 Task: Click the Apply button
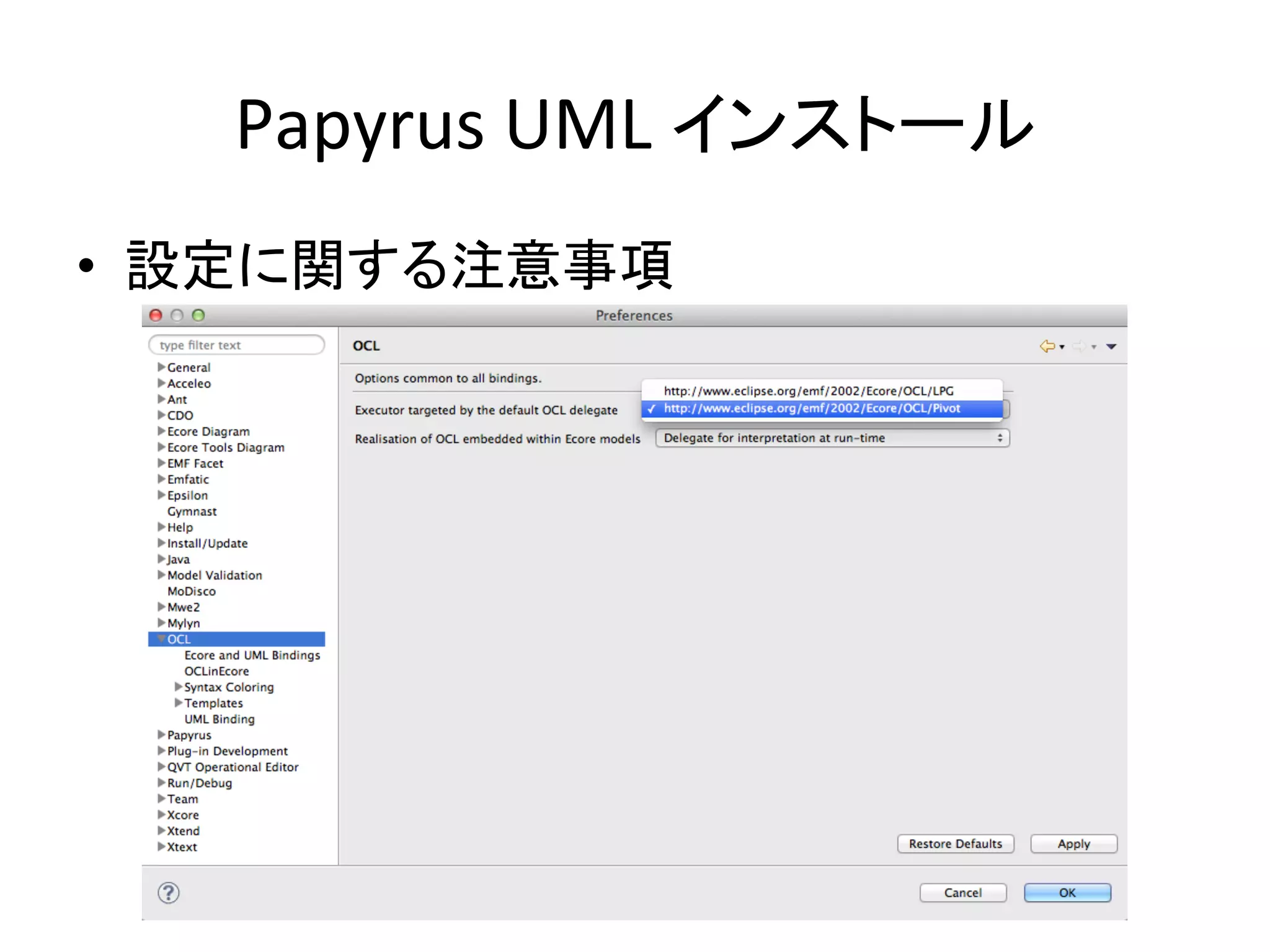[1073, 844]
